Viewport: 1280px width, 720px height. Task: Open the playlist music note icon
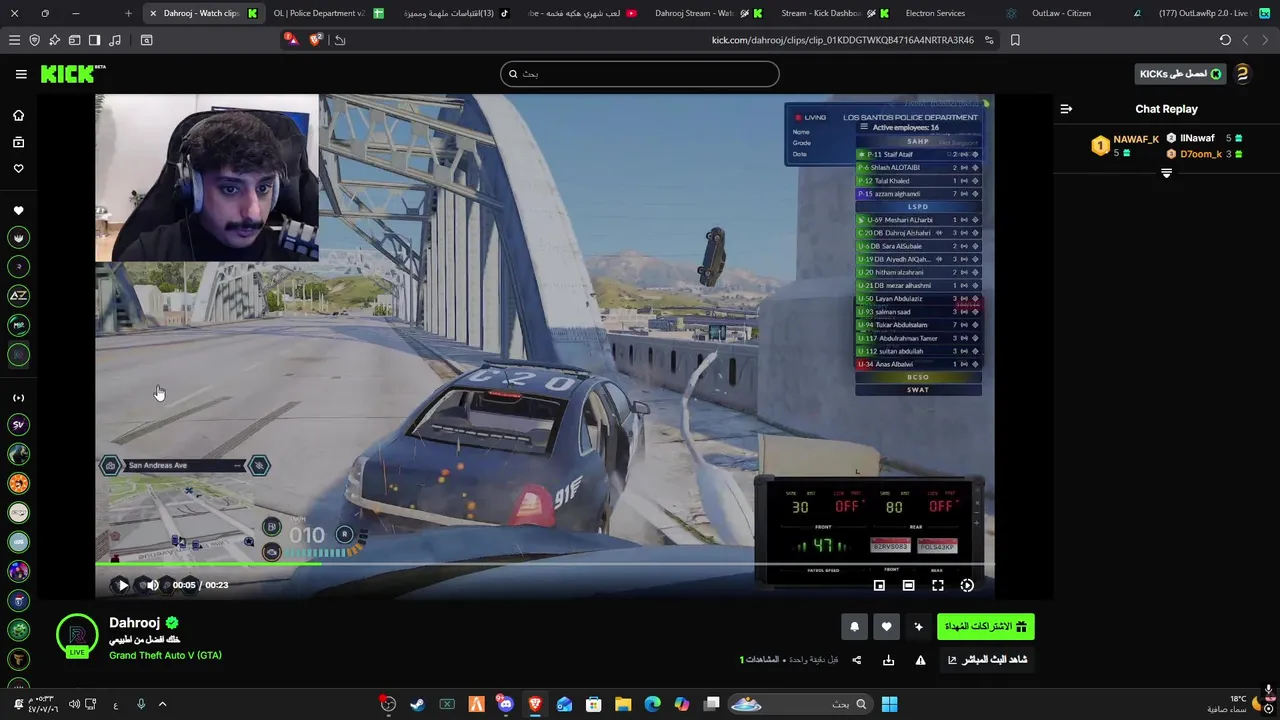click(x=114, y=40)
